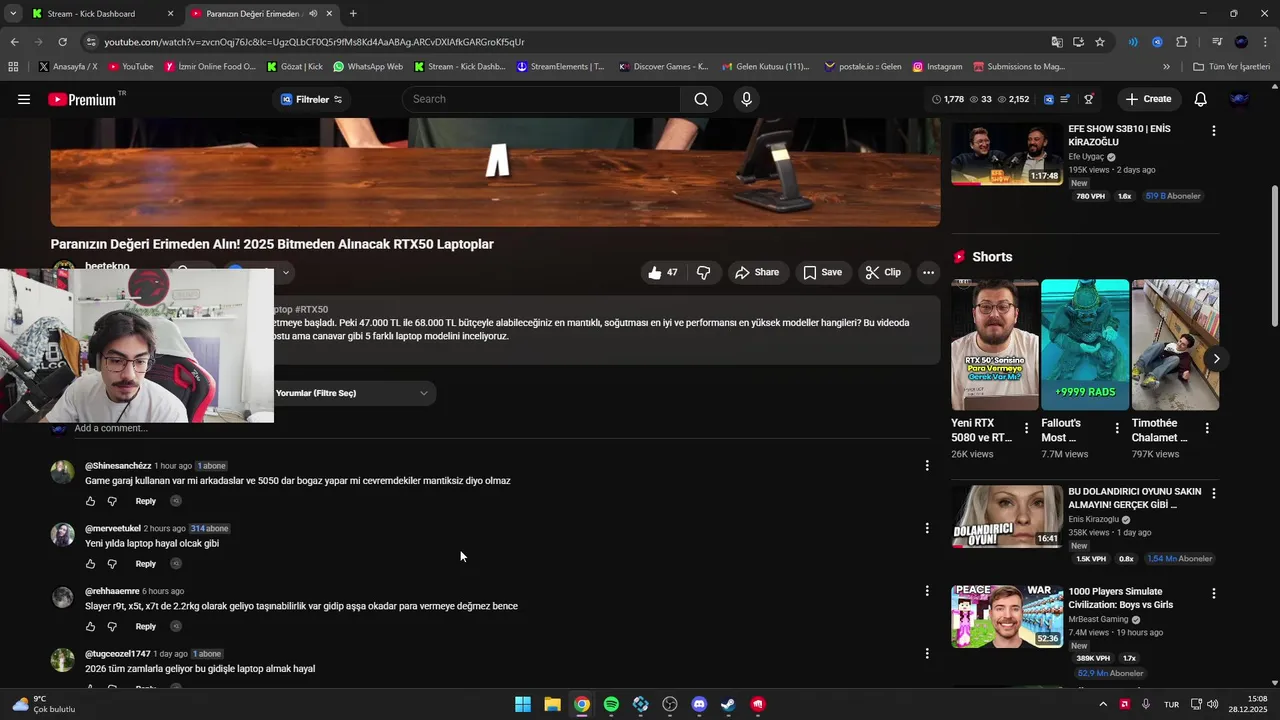Open media controls icon in toolbar

(x=1217, y=42)
